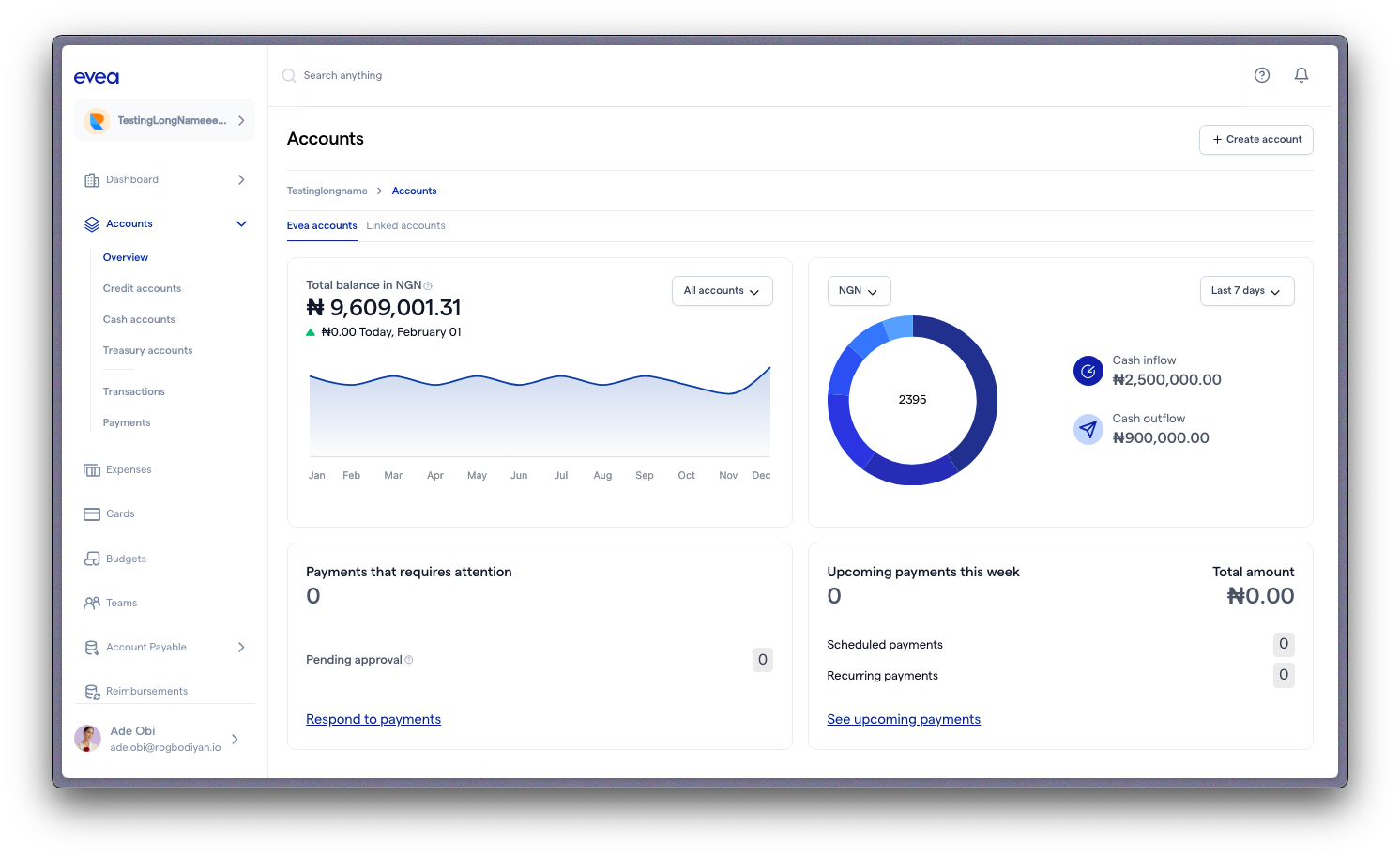Viewport: 1400px width, 857px height.
Task: Click the search magnifier icon
Action: (288, 75)
